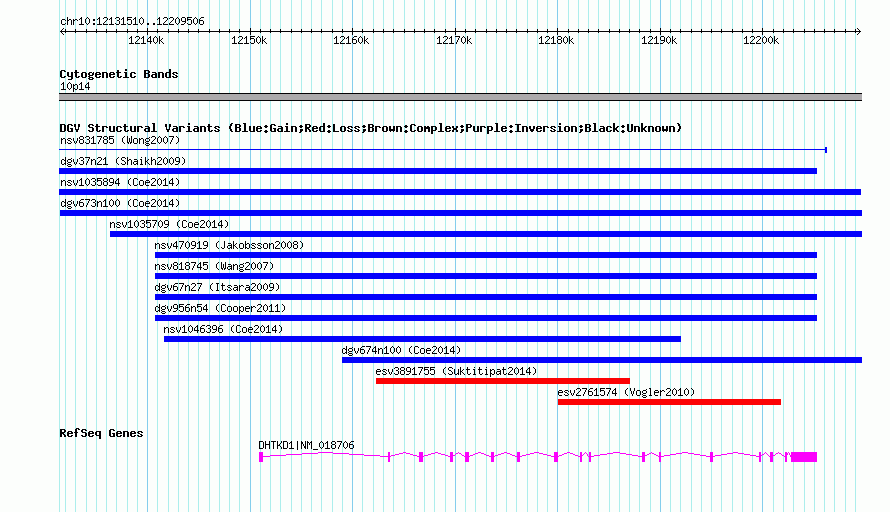Click the 12170k ruler tick label
Image resolution: width=890 pixels, height=512 pixels.
click(x=454, y=40)
